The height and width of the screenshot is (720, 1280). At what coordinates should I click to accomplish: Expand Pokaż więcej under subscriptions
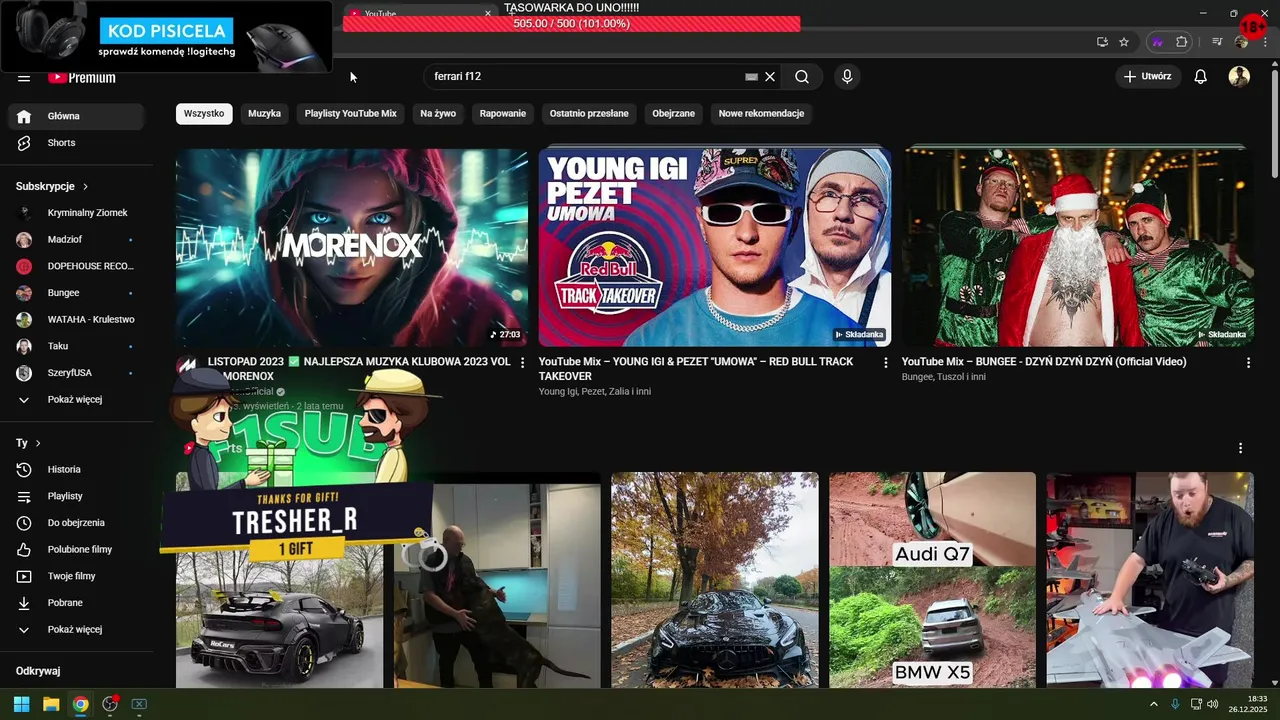pyautogui.click(x=76, y=399)
